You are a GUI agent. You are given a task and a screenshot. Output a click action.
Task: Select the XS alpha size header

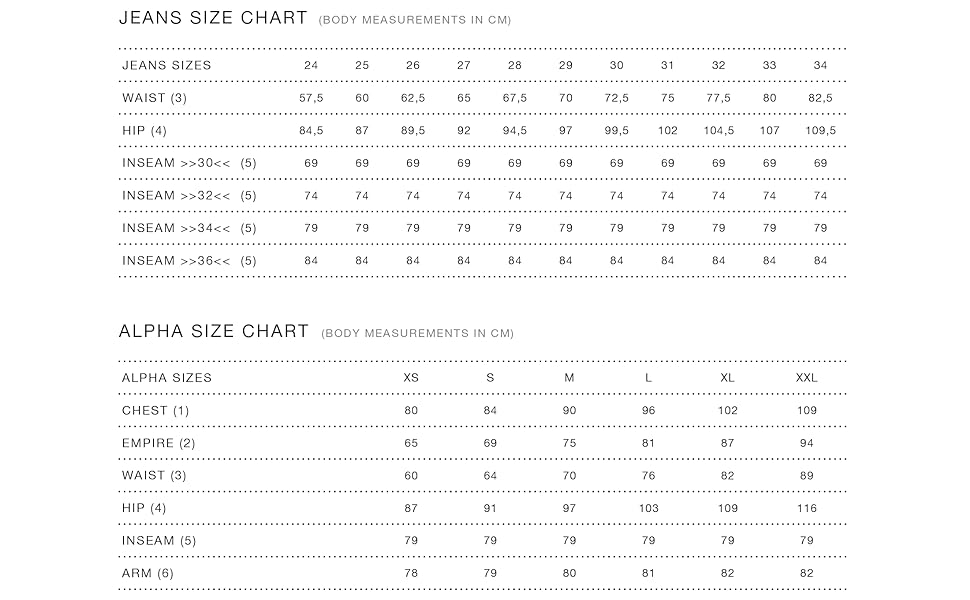coord(411,378)
